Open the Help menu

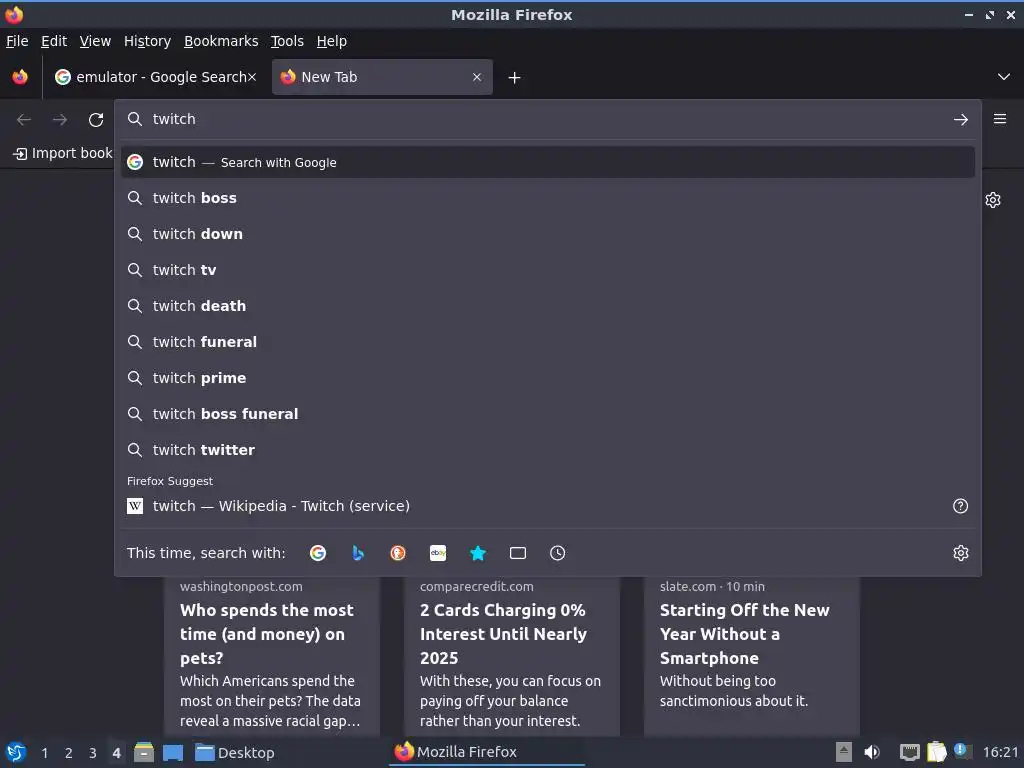point(331,41)
